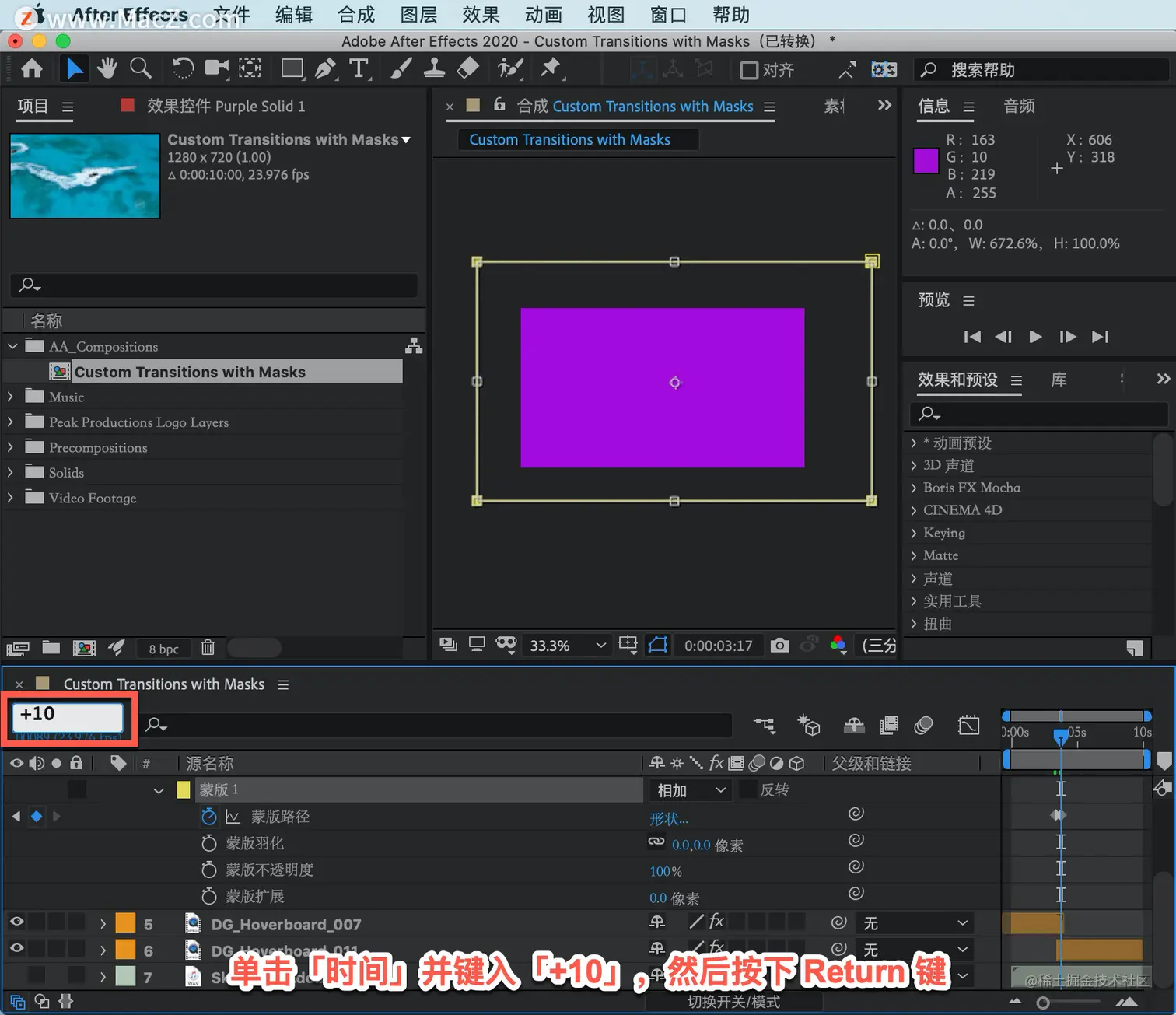Select the Eraser tool
Image resolution: width=1176 pixels, height=1015 pixels.
pyautogui.click(x=467, y=68)
